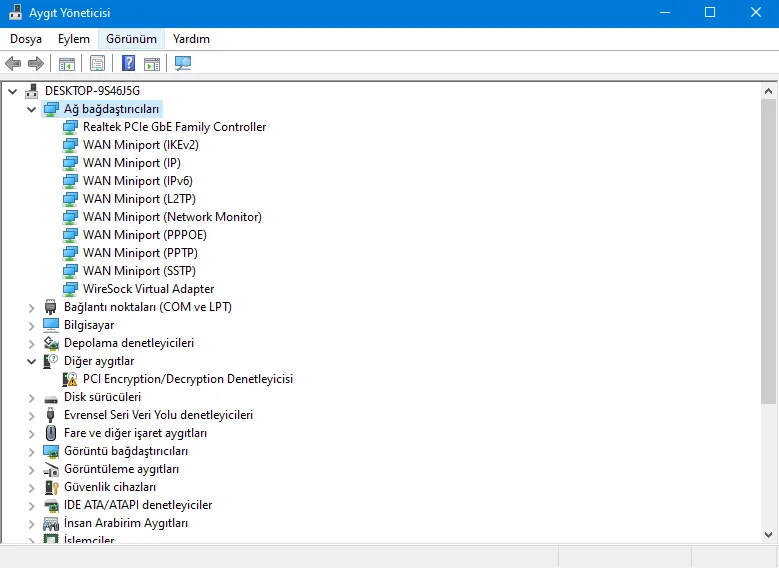Expand the Bilgisayar branch
Image resolution: width=779 pixels, height=568 pixels.
click(x=31, y=326)
